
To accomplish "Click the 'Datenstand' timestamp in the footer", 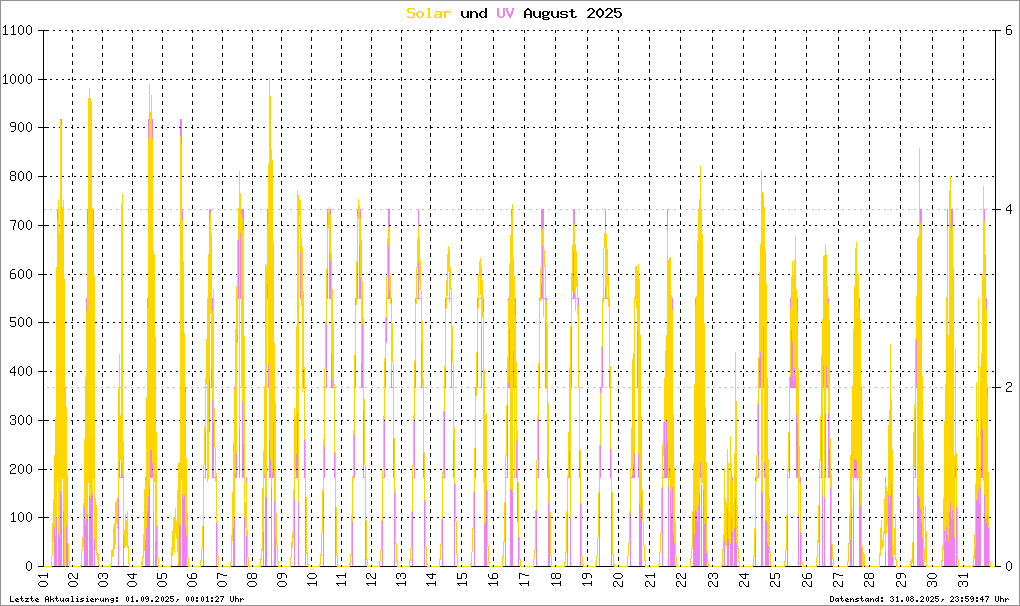I will tap(918, 598).
